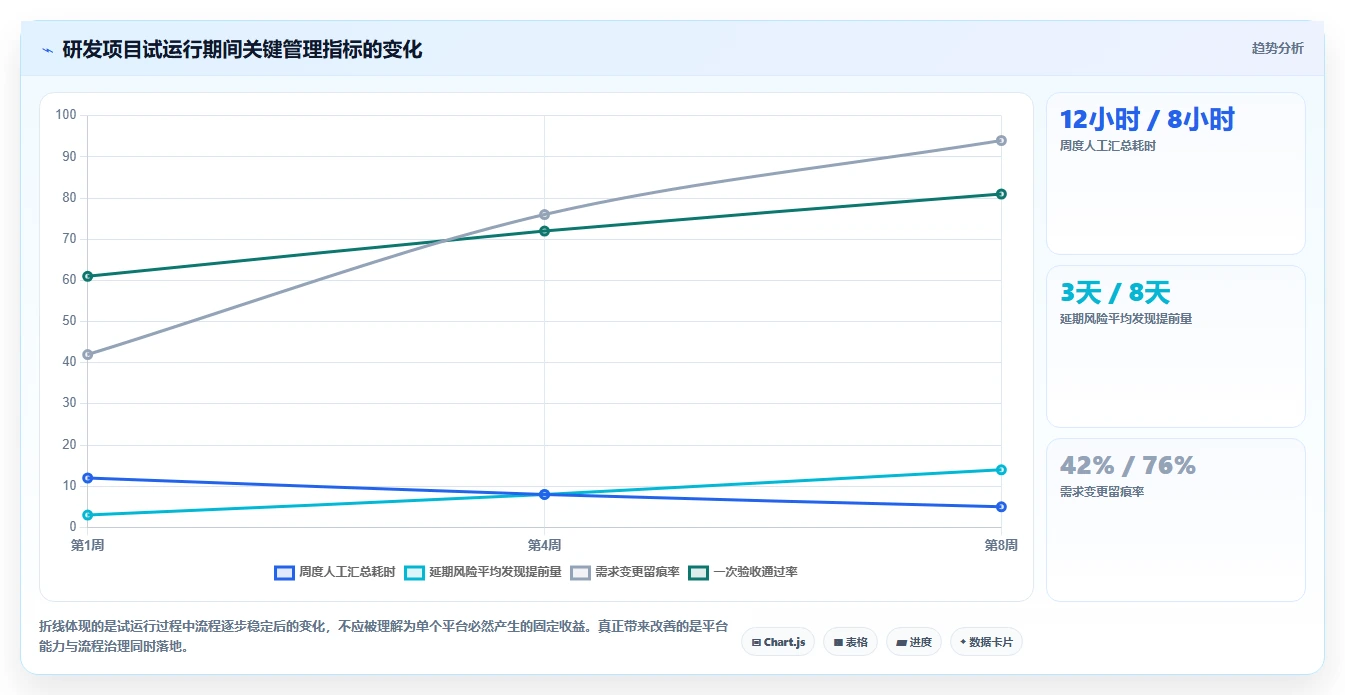Click the 表格 tag
This screenshot has width=1345, height=695.
[x=851, y=642]
